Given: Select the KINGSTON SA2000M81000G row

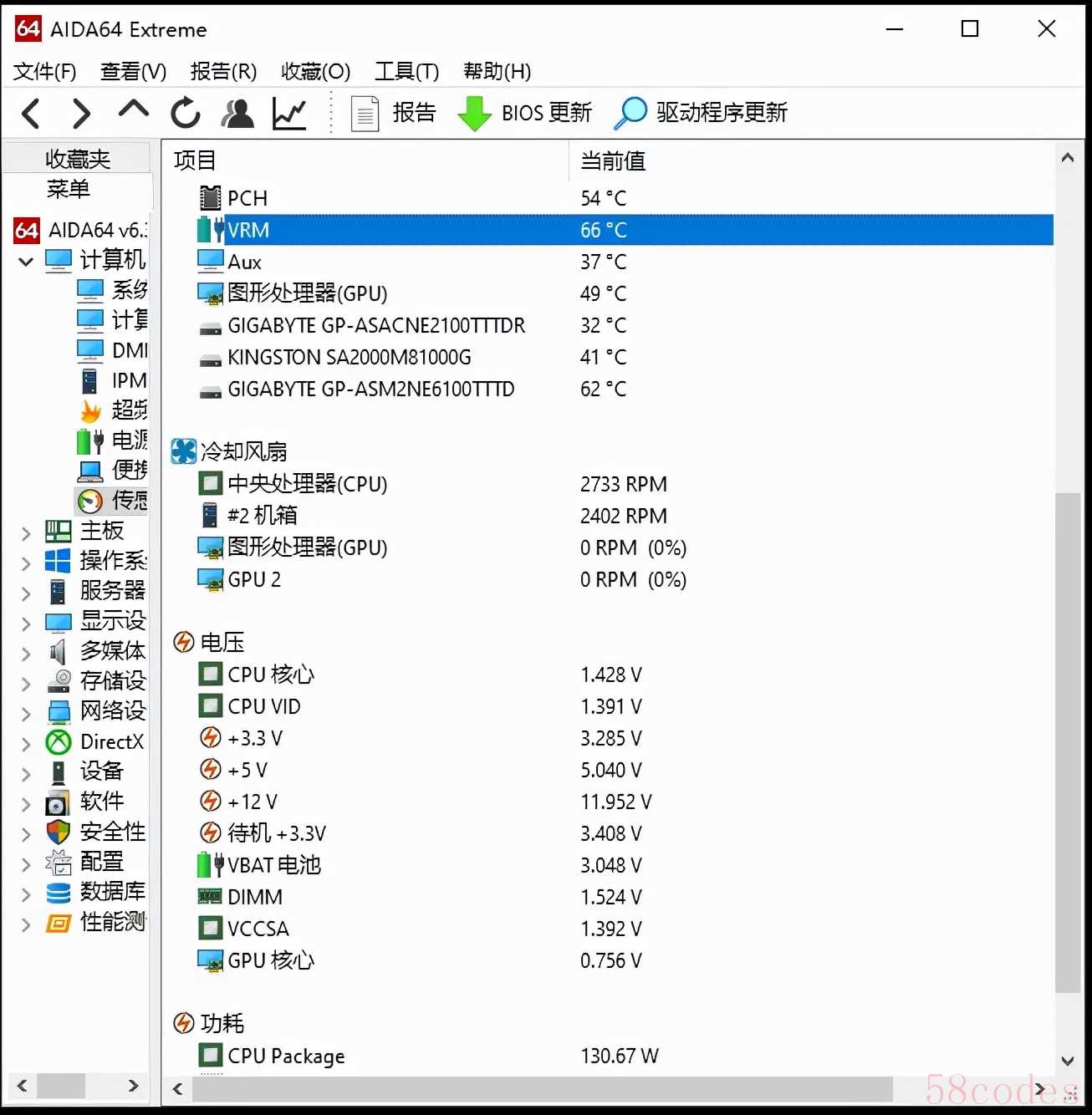Looking at the screenshot, I should pos(625,357).
